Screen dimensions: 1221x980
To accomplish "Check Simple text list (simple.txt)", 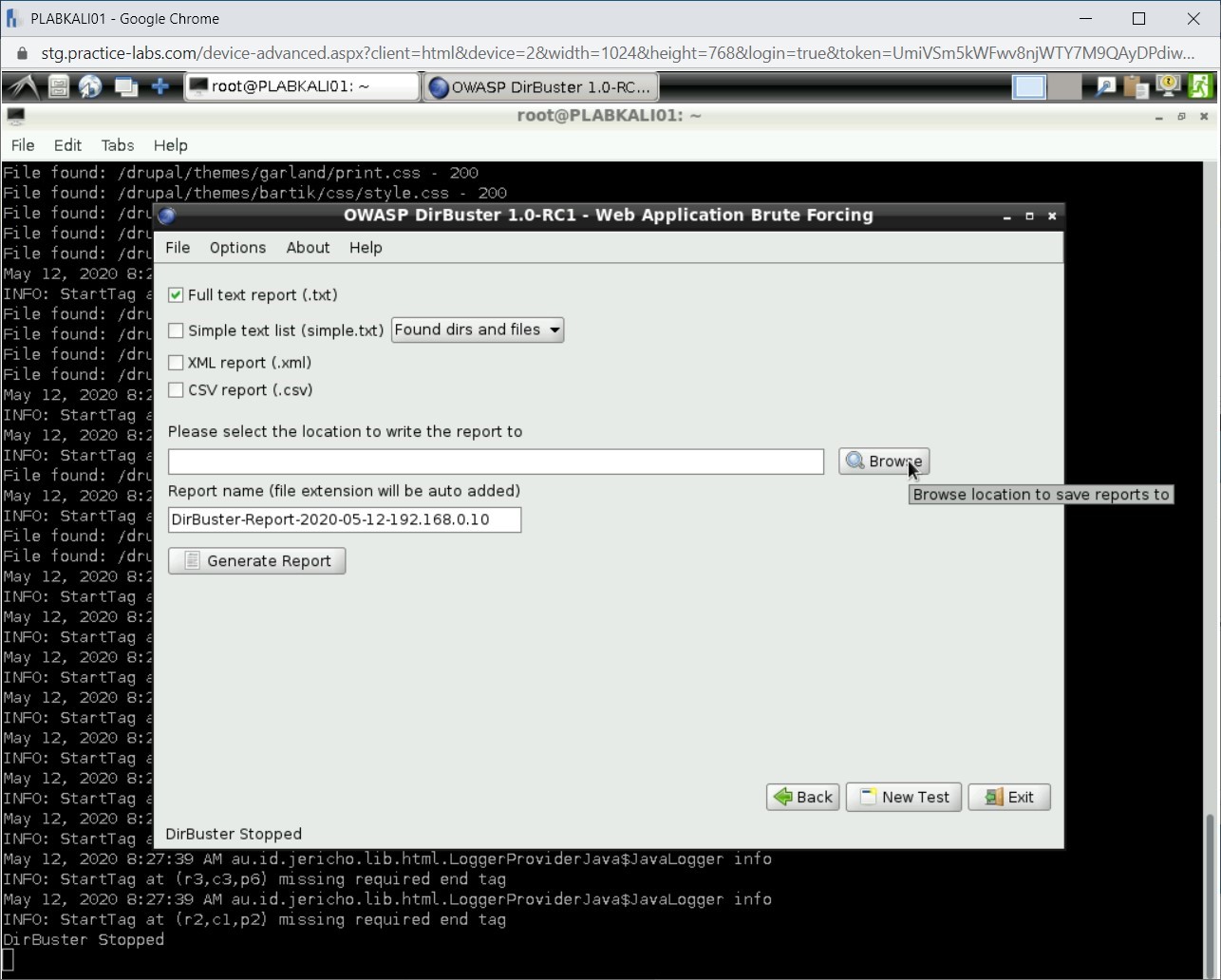I will coord(176,330).
